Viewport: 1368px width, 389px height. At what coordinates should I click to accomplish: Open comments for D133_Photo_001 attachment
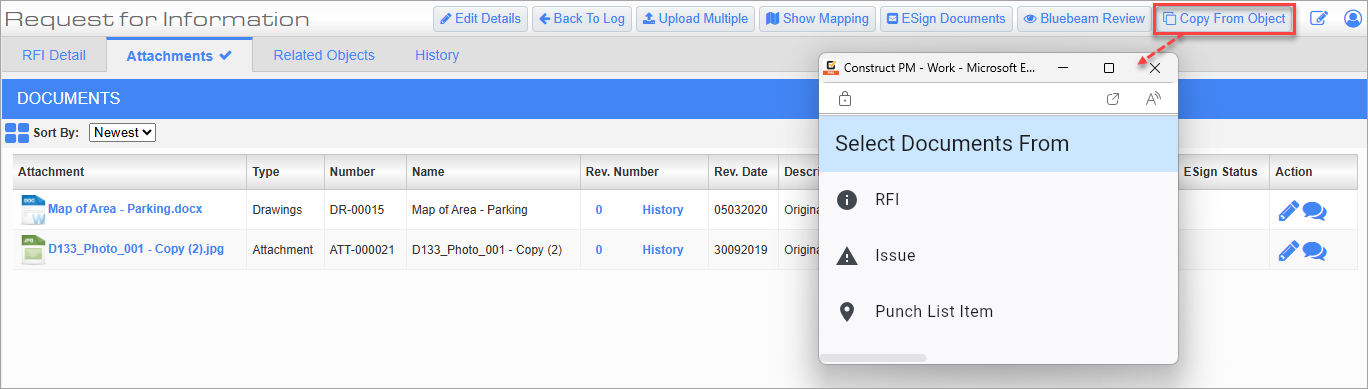point(1315,251)
